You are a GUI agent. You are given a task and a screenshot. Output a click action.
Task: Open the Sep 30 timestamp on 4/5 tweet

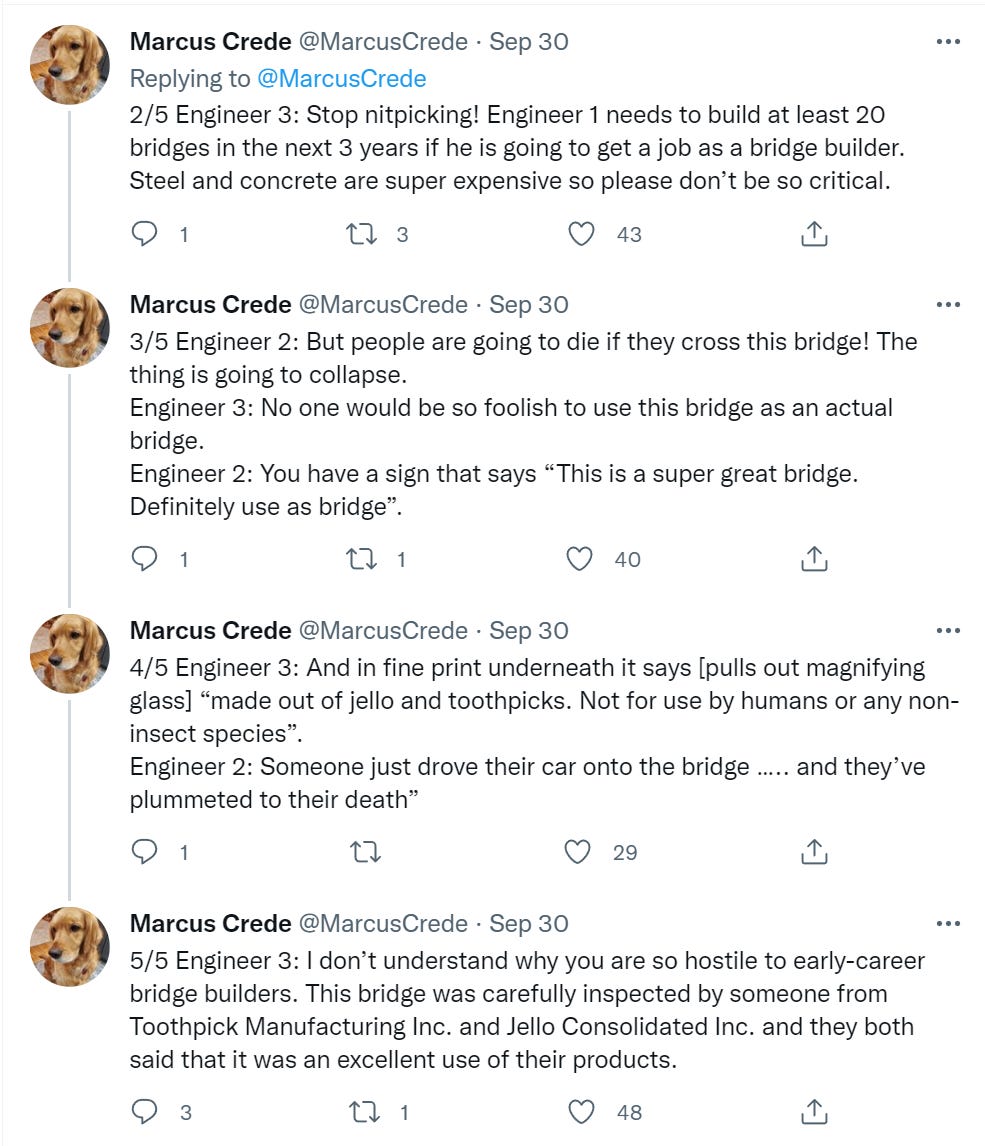528,630
